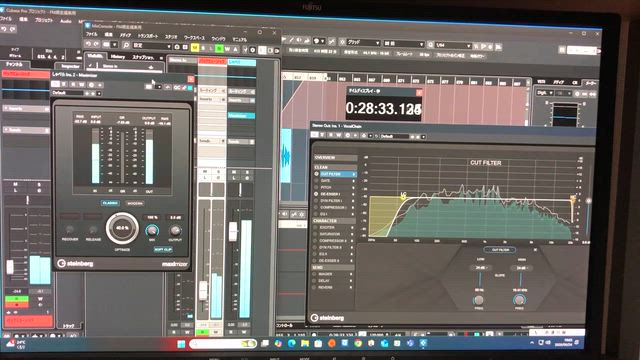
Task: Click the OUTPUT knob in Maximizer
Action: pos(176,231)
